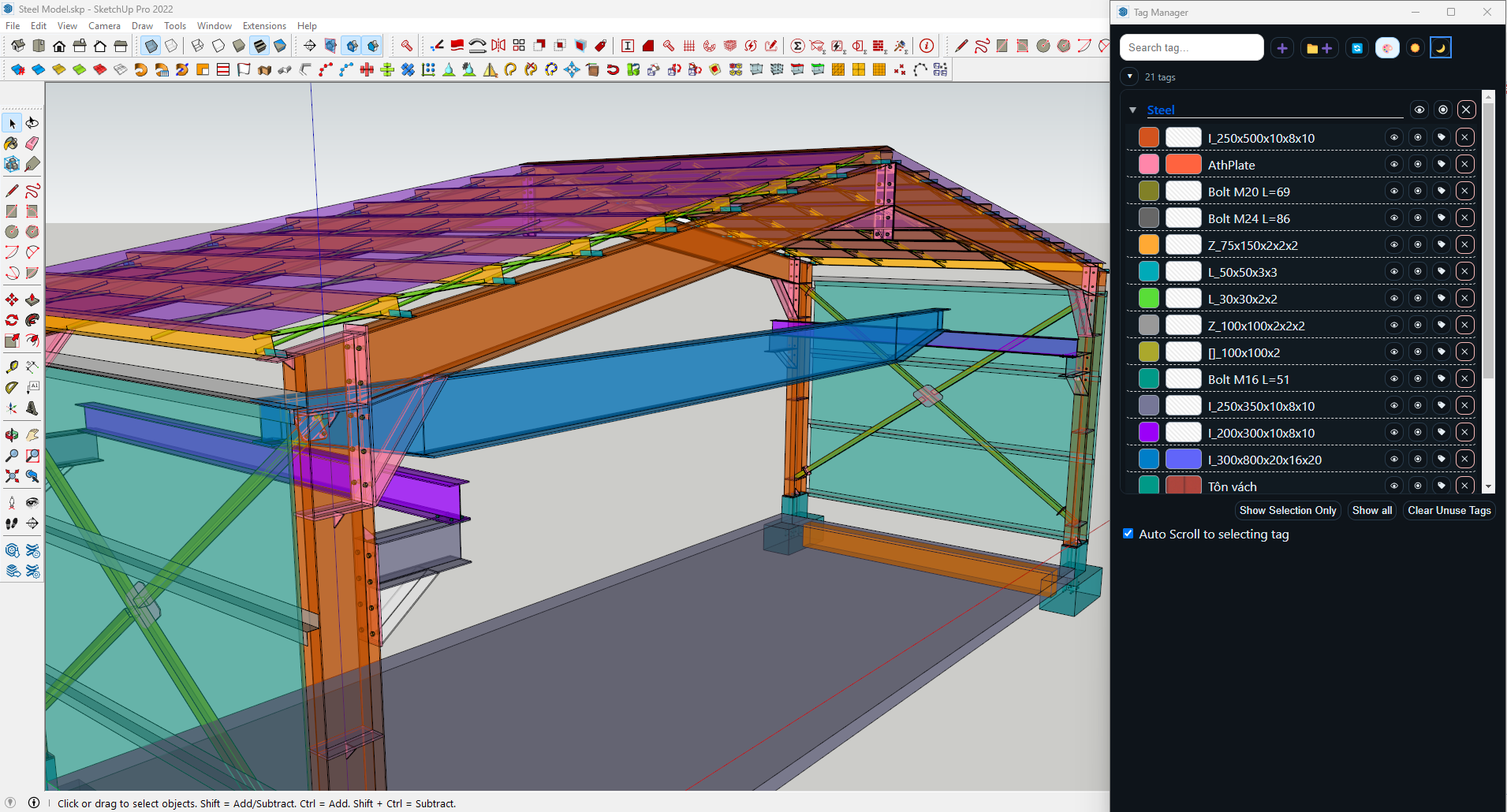Open the Camera menu
This screenshot has height=812, width=1507.
pyautogui.click(x=104, y=26)
